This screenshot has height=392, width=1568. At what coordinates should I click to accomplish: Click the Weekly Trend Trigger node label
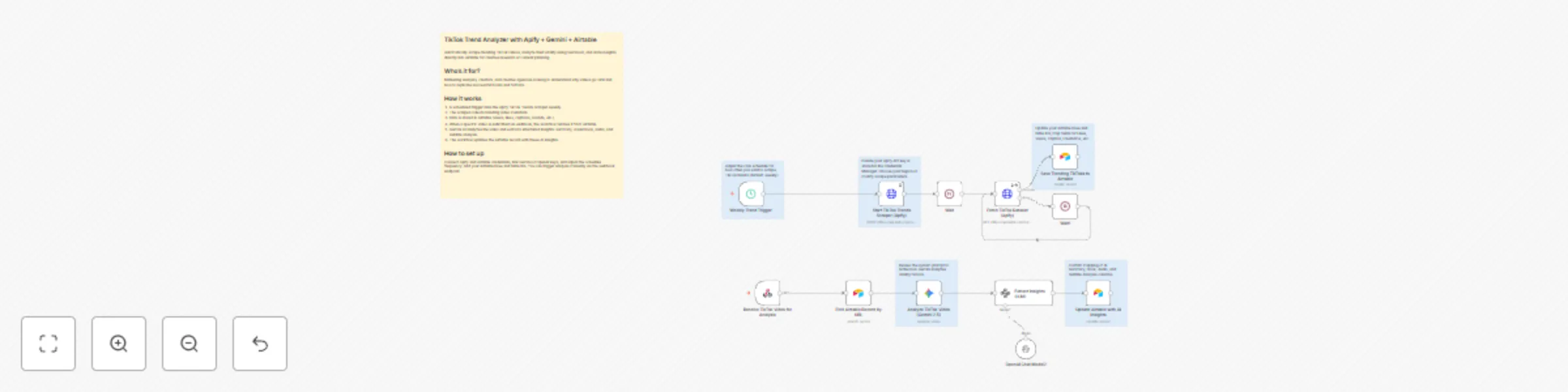click(x=751, y=210)
